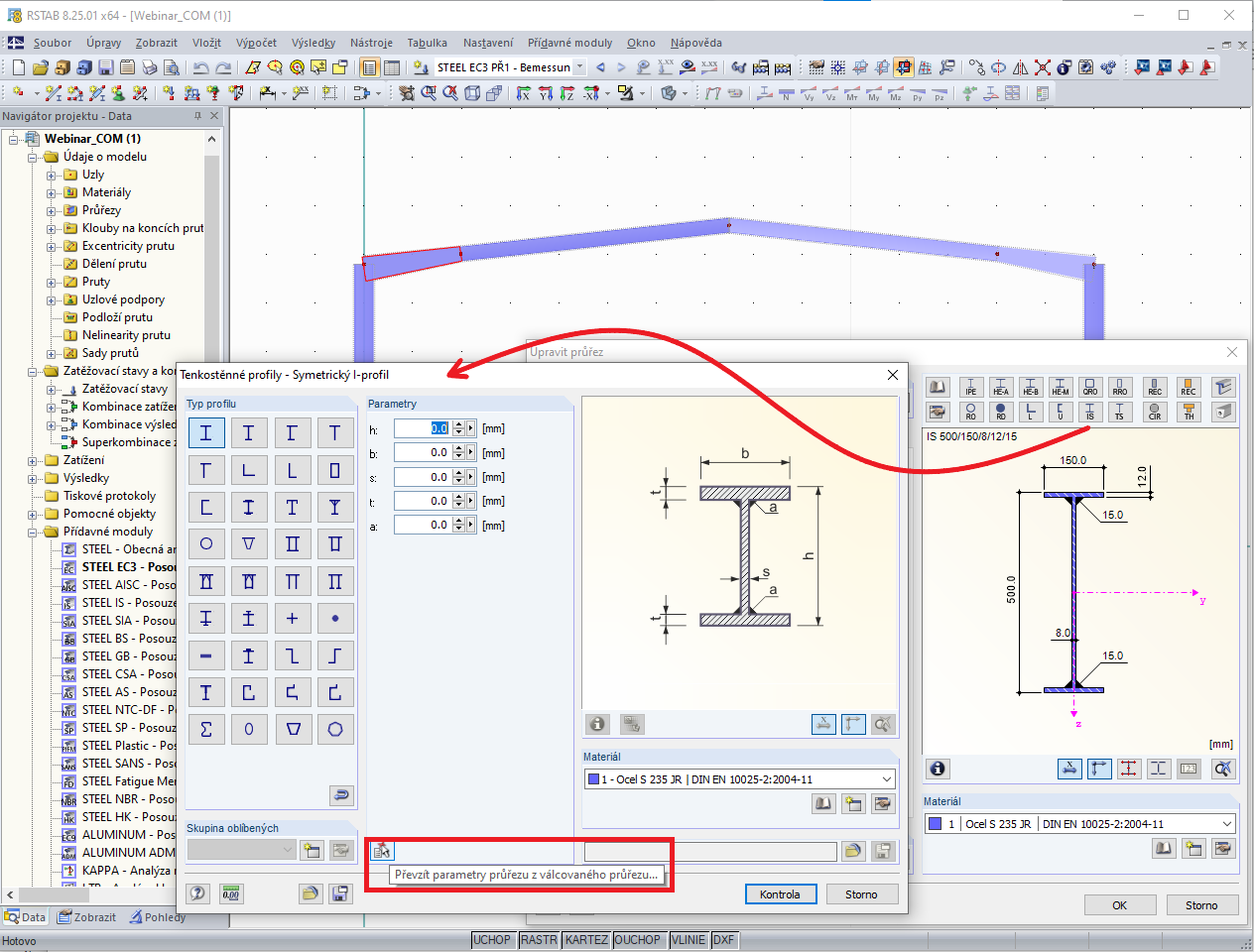Click the import parameters from rolled section icon

tap(382, 851)
